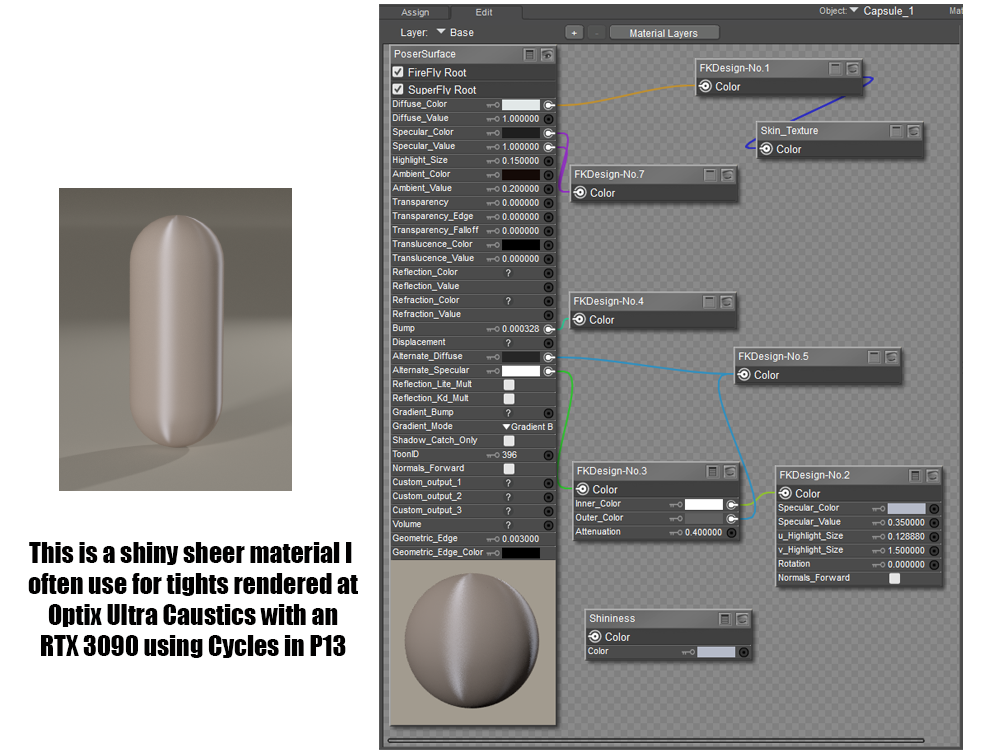1000x750 pixels.
Task: Switch to the Edit tab
Action: pos(484,12)
